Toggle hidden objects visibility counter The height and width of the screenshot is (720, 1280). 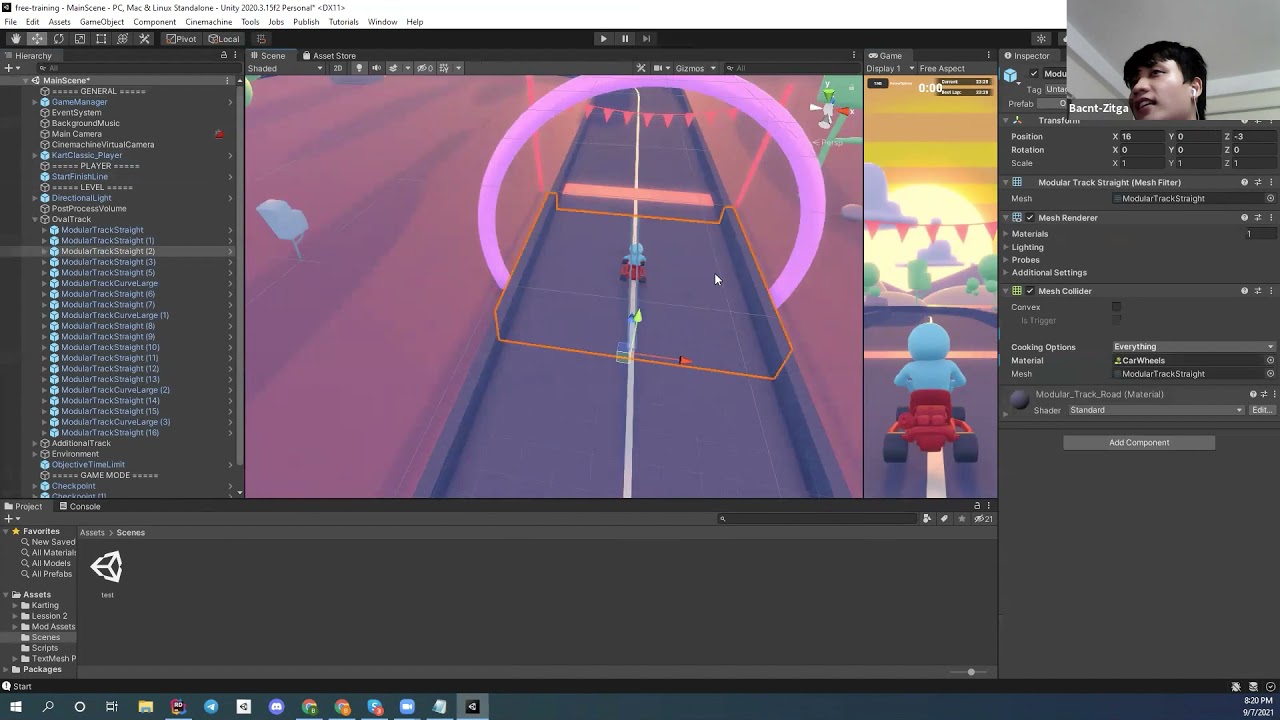(425, 68)
